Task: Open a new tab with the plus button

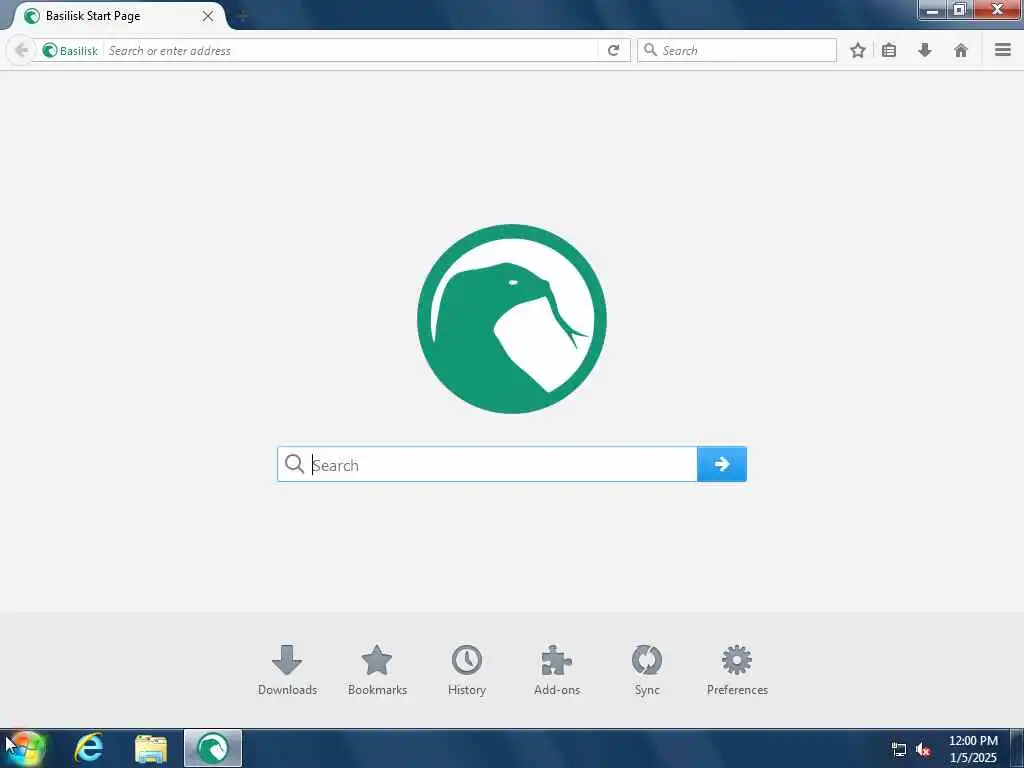Action: (242, 16)
